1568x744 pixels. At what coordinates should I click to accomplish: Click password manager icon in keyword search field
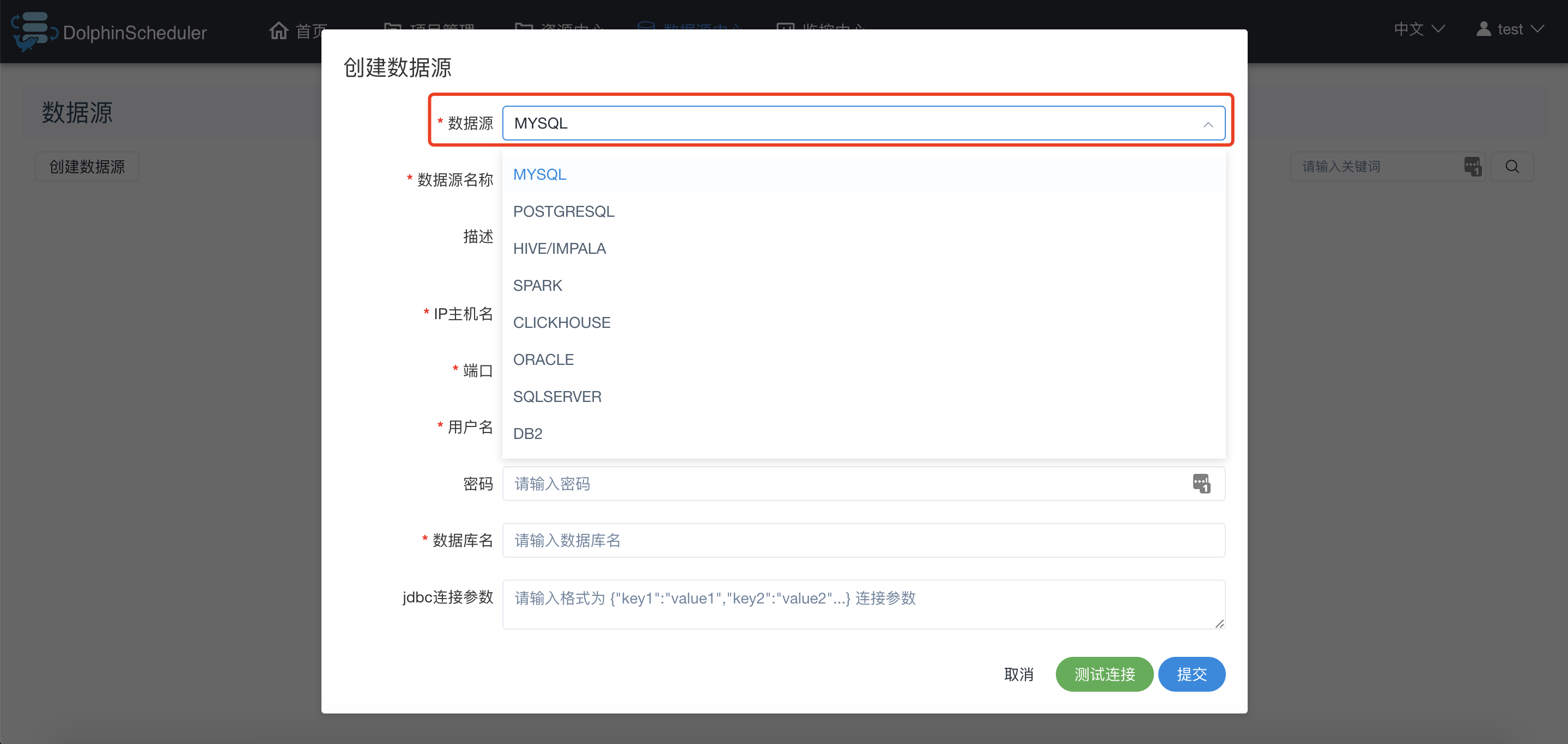pos(1473,166)
